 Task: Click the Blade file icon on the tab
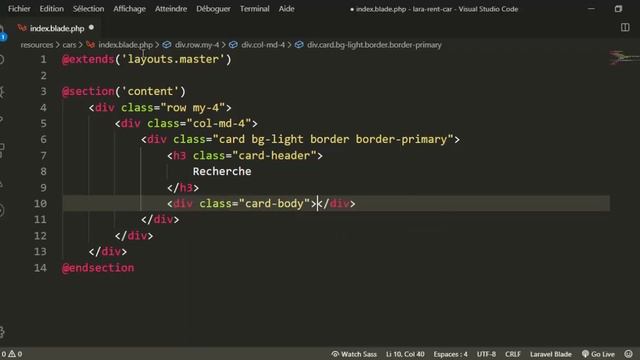point(22,28)
